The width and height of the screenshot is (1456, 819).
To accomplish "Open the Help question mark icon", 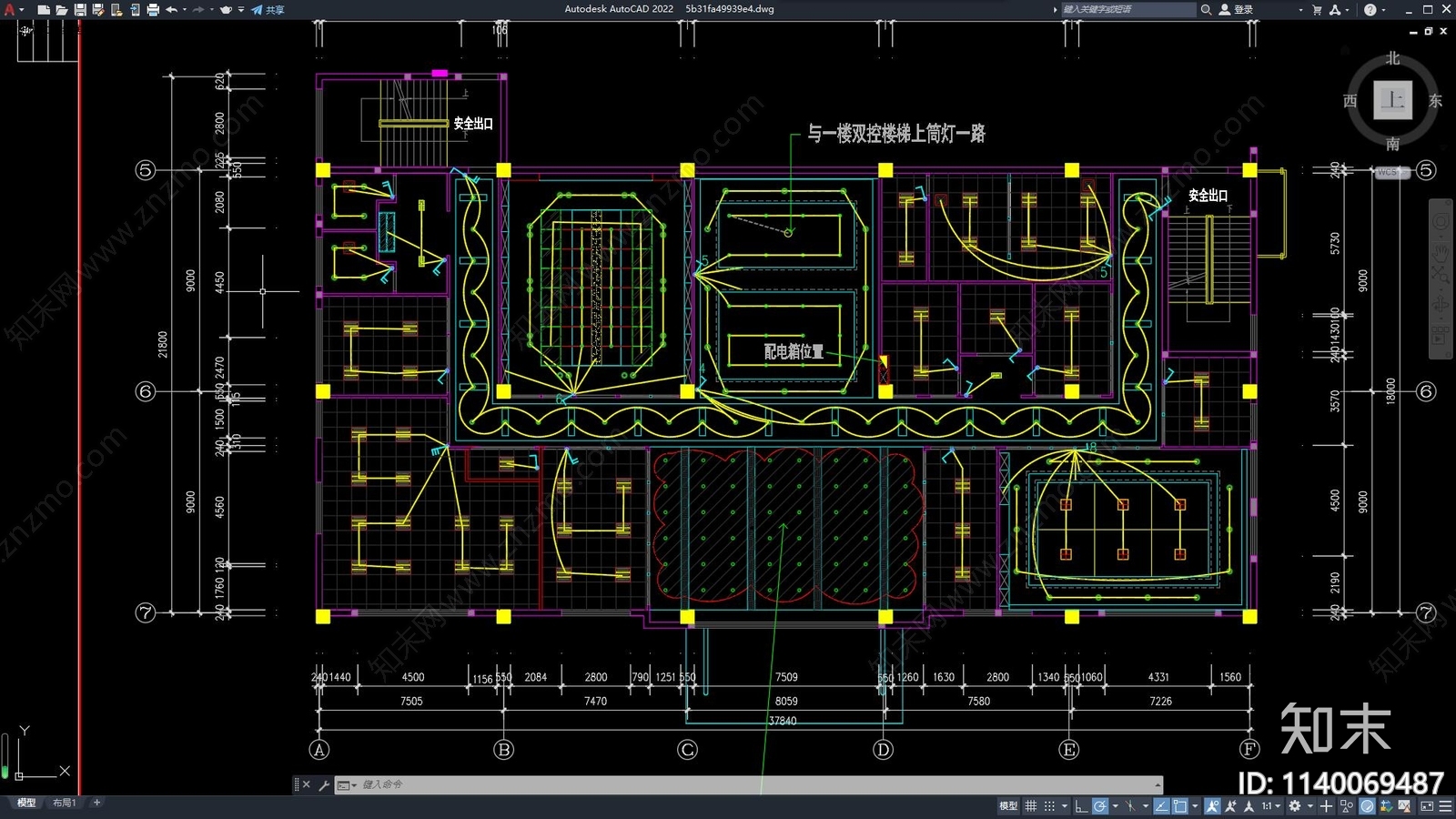I will pyautogui.click(x=1370, y=9).
